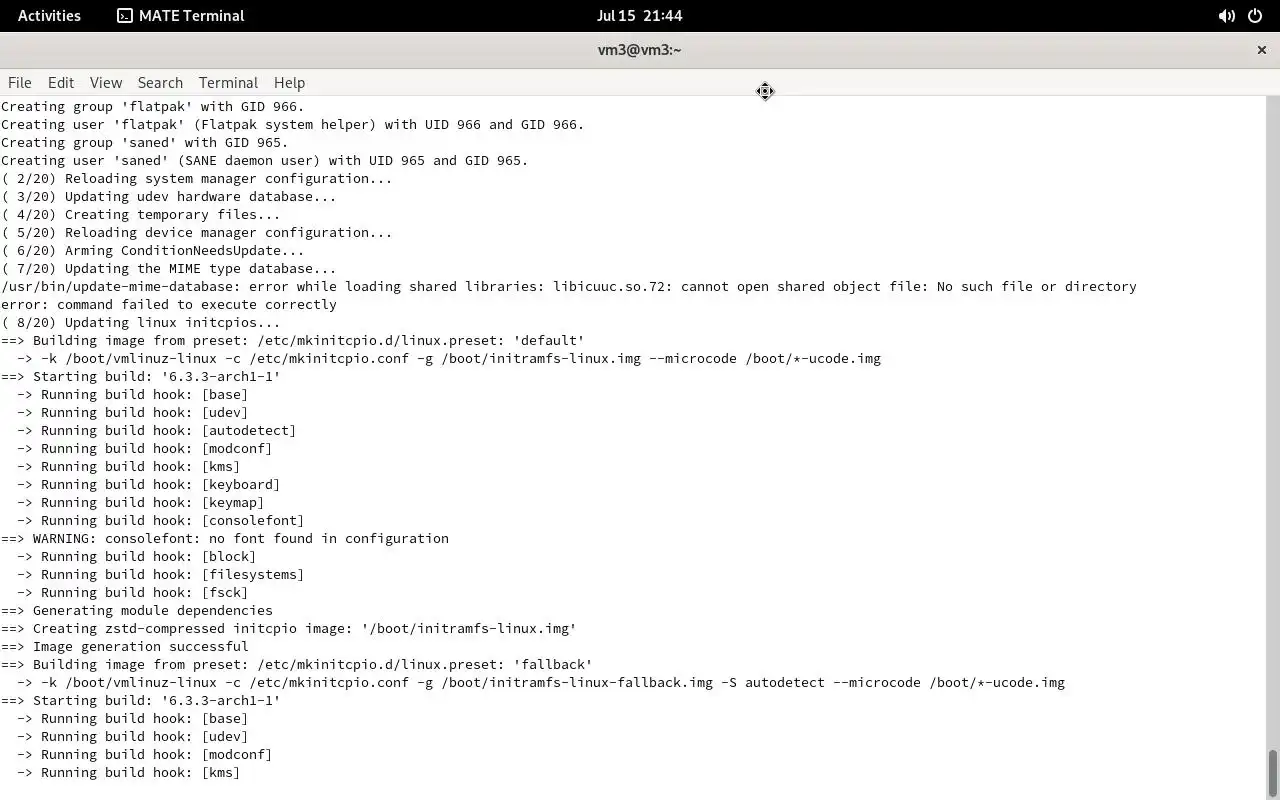Click the 'fallback' preset build line
1280x800 pixels.
coord(297,664)
